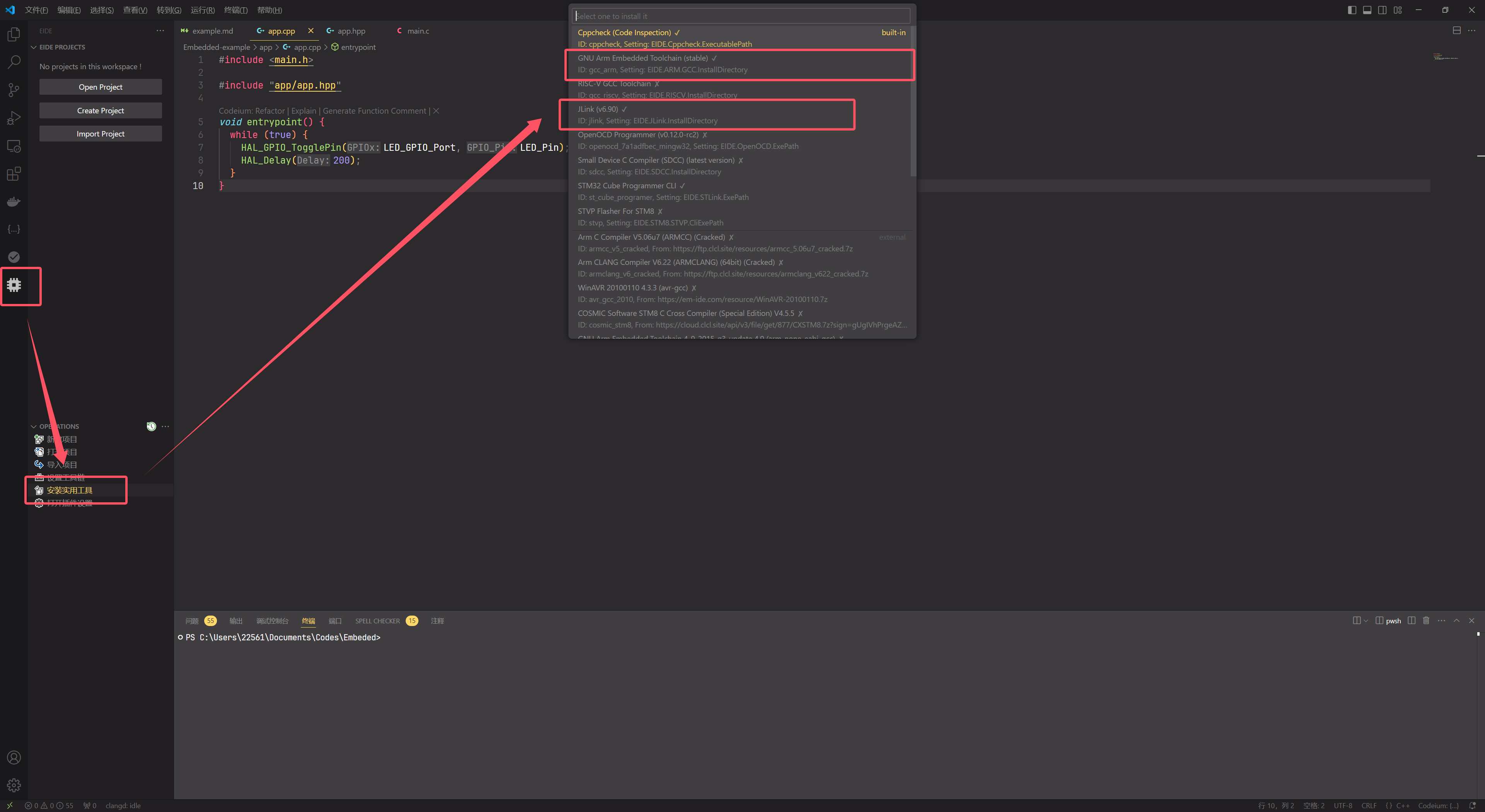The width and height of the screenshot is (1485, 812).
Task: Click the Create Project button
Action: pos(100,111)
